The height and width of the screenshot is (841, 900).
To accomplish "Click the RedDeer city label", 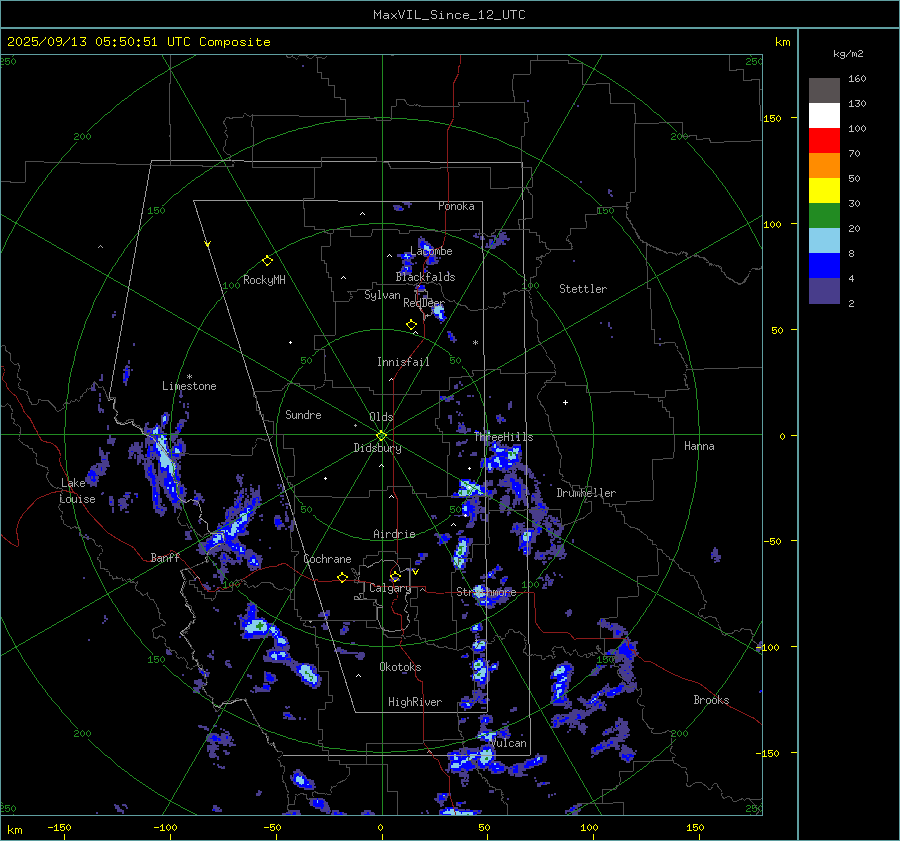I will point(424,303).
